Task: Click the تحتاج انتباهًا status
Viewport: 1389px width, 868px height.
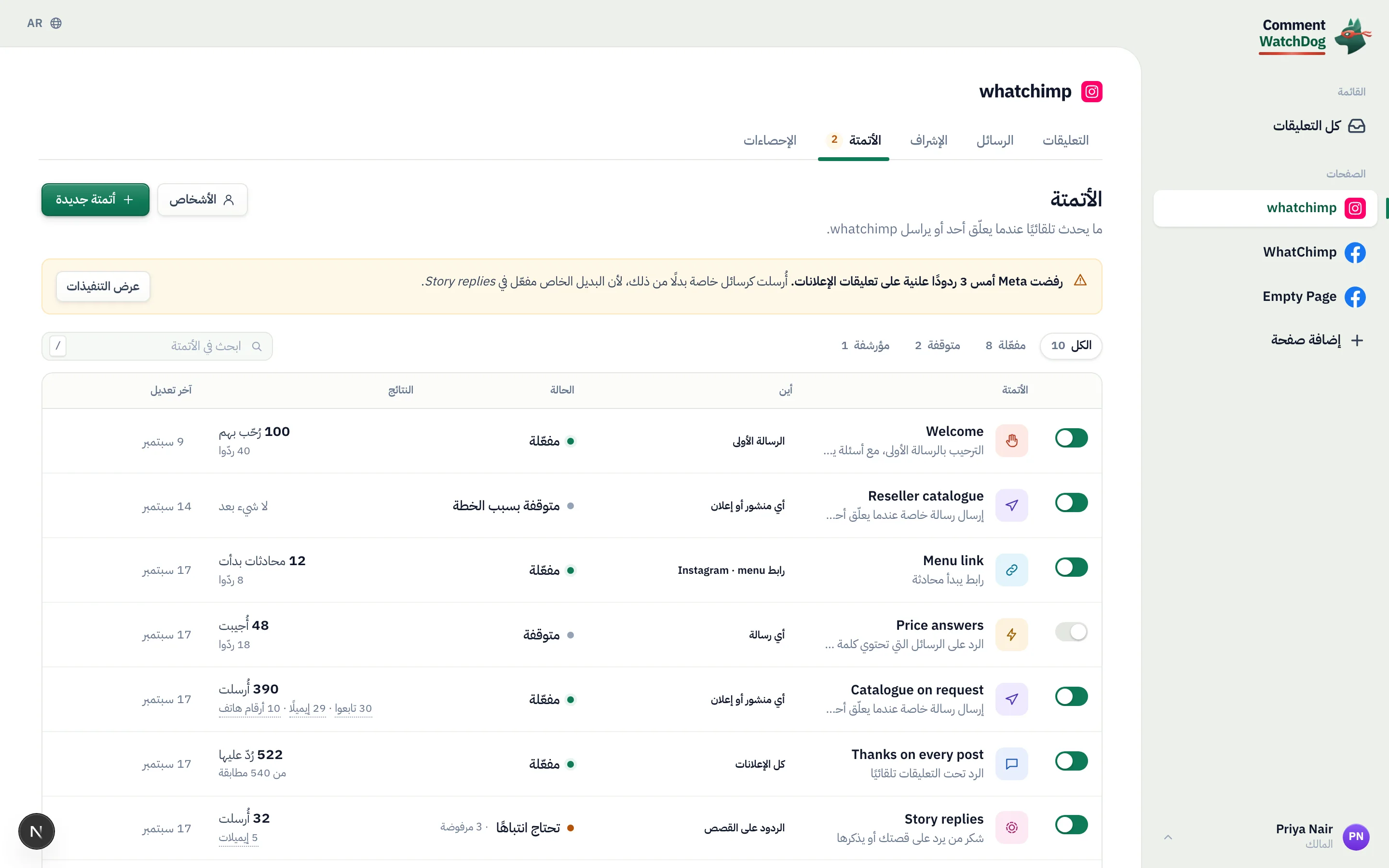Action: [535, 828]
